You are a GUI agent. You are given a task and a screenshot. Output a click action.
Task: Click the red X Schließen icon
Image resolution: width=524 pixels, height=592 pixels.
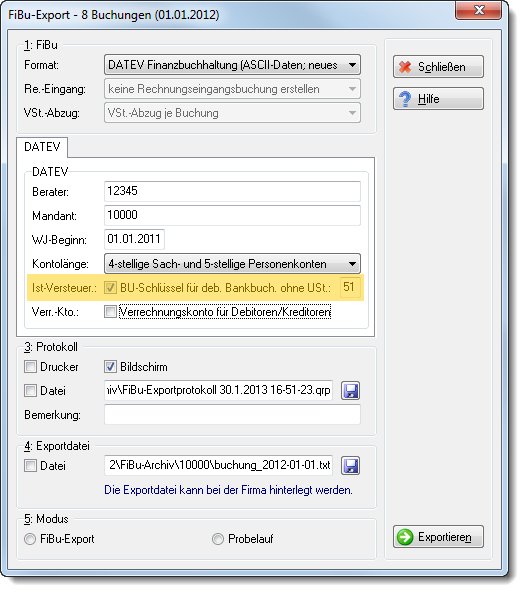[405, 67]
